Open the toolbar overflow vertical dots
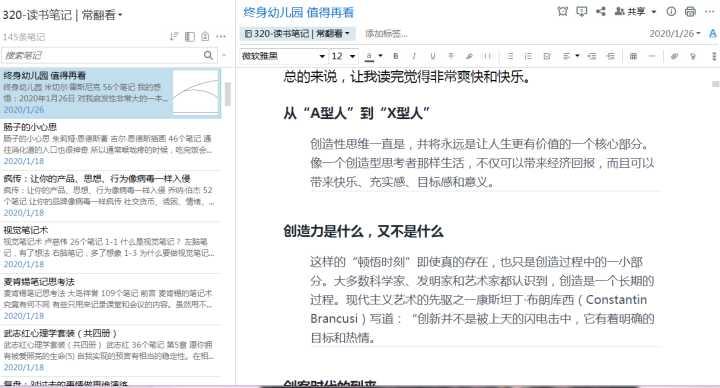Image resolution: width=720 pixels, height=388 pixels. coord(714,56)
